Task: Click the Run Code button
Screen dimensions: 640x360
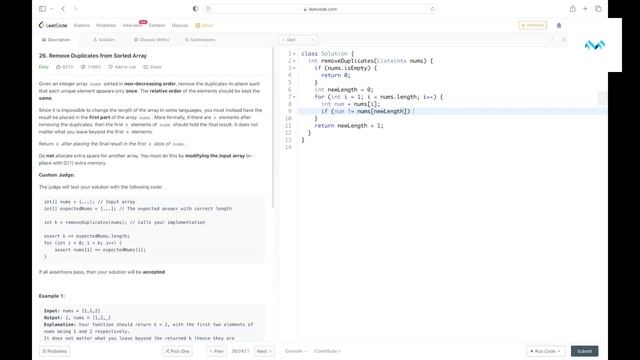Action: [x=545, y=351]
